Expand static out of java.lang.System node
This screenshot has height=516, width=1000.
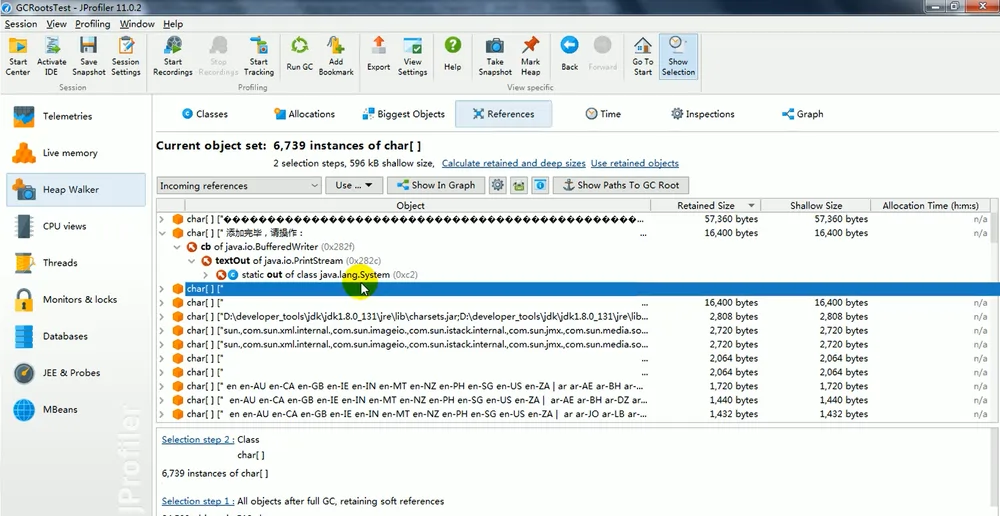[205, 275]
